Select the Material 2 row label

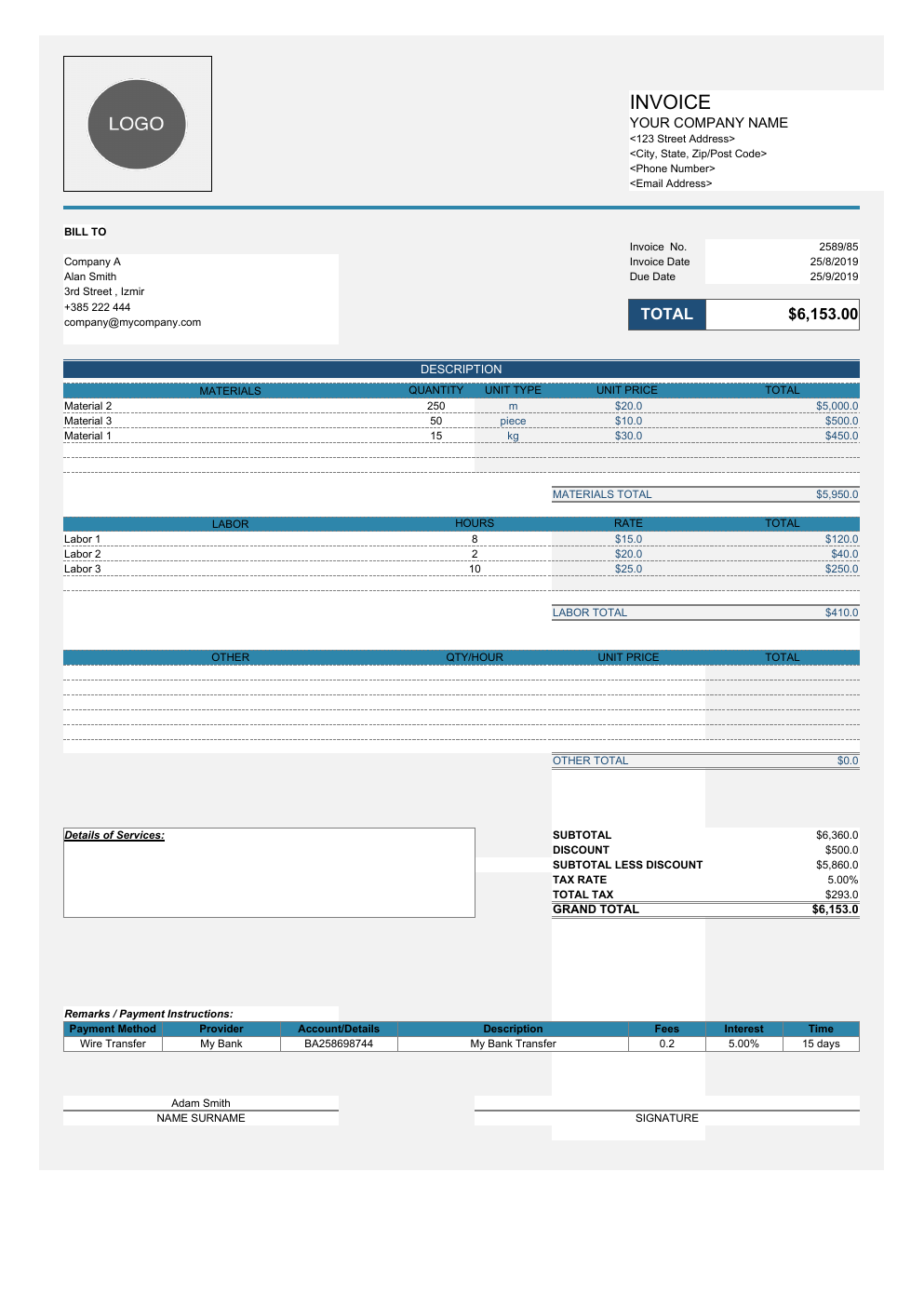(x=87, y=406)
